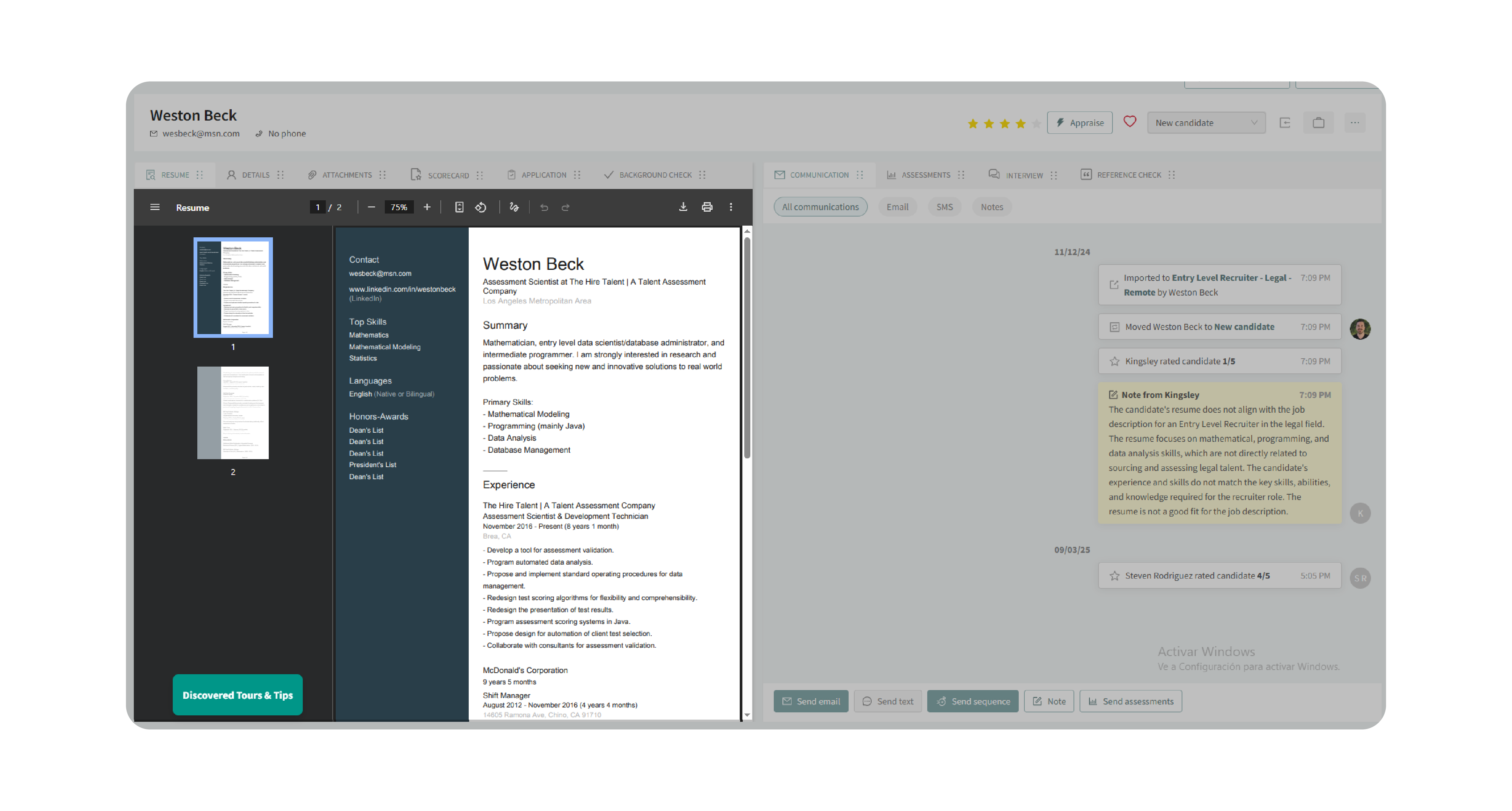The image size is (1512, 811).
Task: Show only Notes in communications
Action: pos(991,207)
